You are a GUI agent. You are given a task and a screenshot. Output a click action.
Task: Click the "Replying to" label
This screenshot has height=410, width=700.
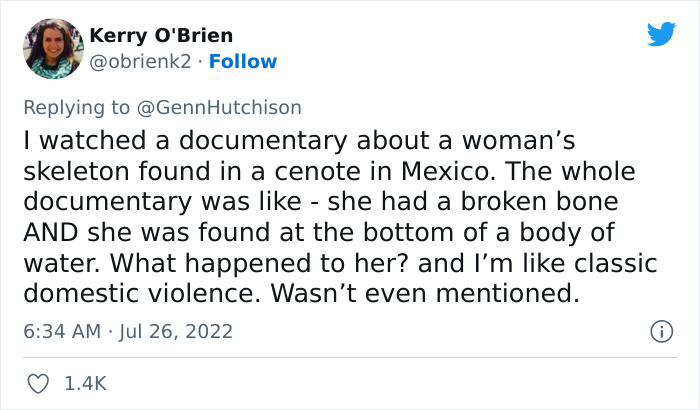(x=77, y=107)
